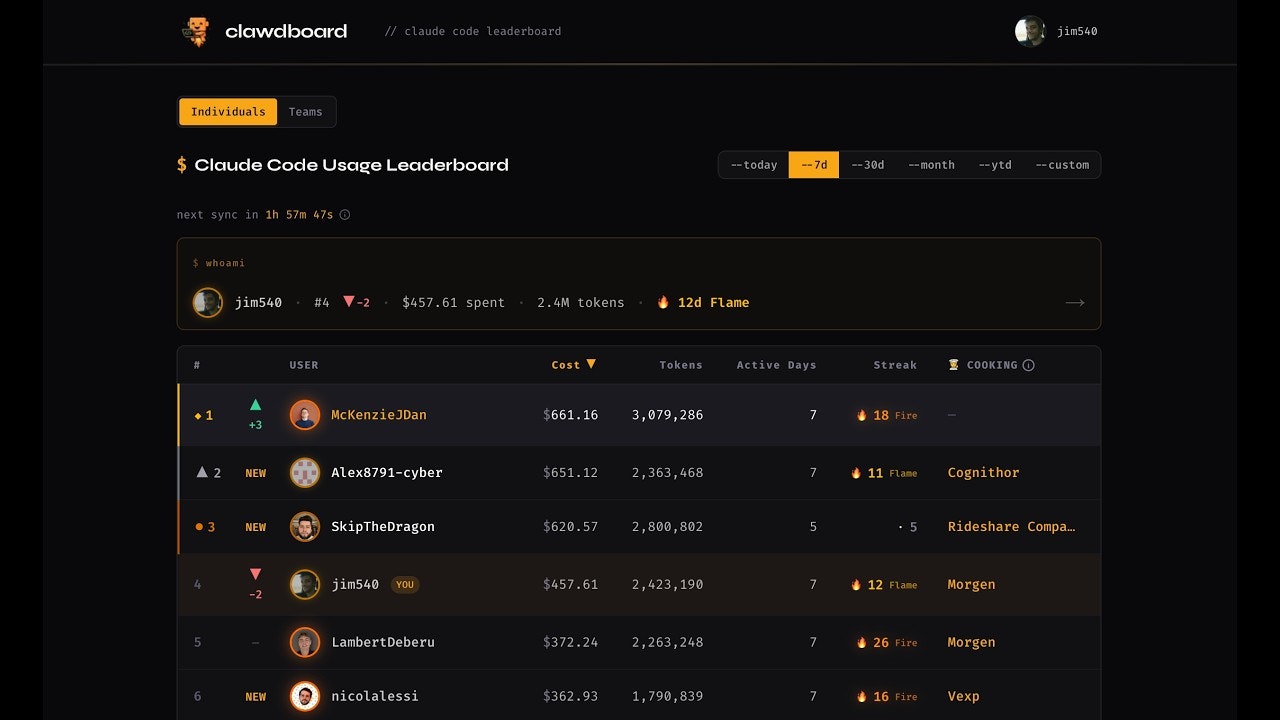Click the green up-arrow beside McKenzieJDan's rank
The width and height of the screenshot is (1280, 720).
coord(256,404)
